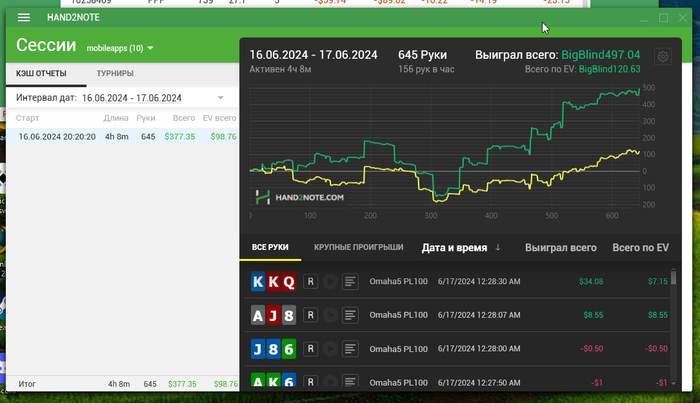This screenshot has width=700, height=403.
Task: Click the HAND2NOTE title bar label
Action: point(73,17)
